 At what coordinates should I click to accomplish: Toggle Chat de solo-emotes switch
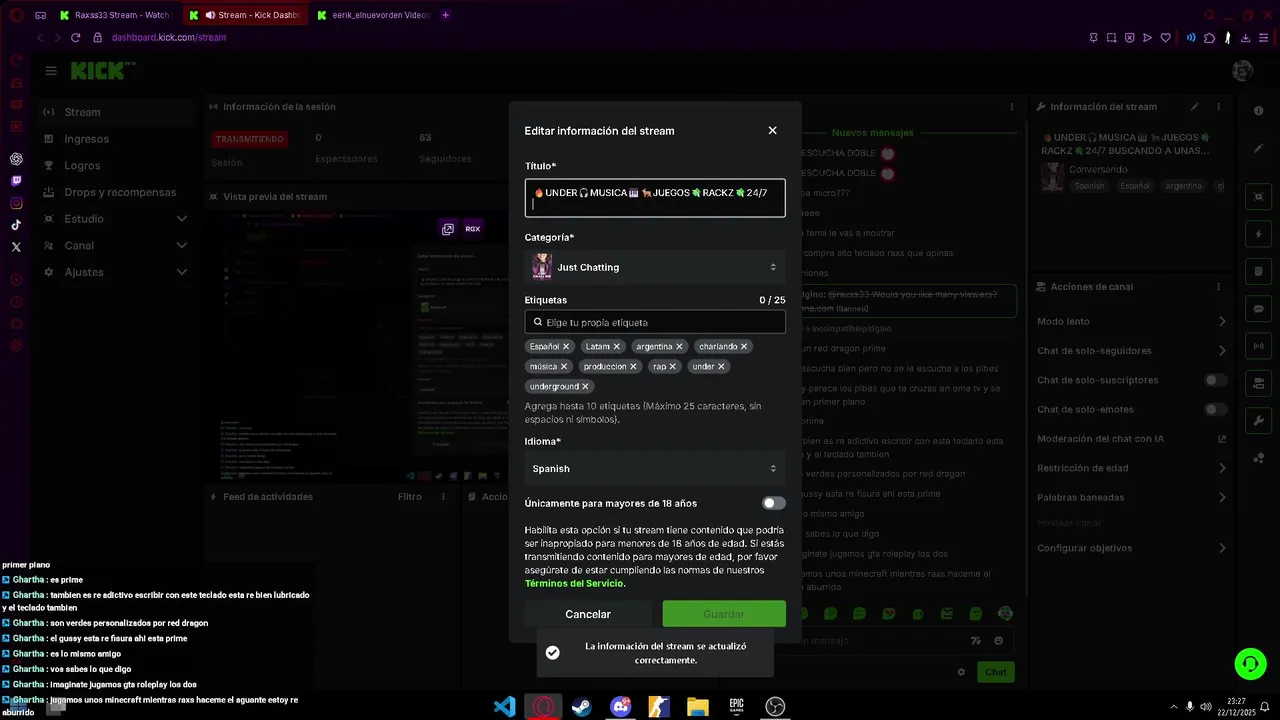pyautogui.click(x=1216, y=409)
